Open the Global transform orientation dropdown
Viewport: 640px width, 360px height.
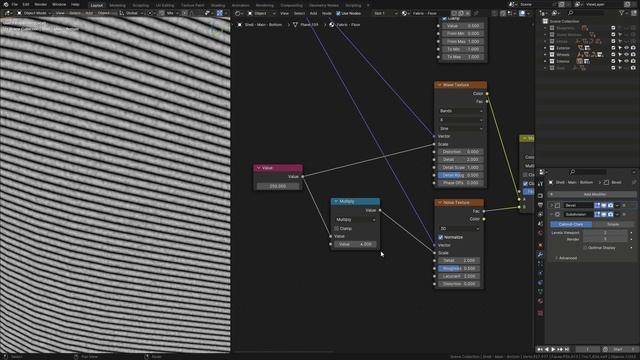click(131, 13)
